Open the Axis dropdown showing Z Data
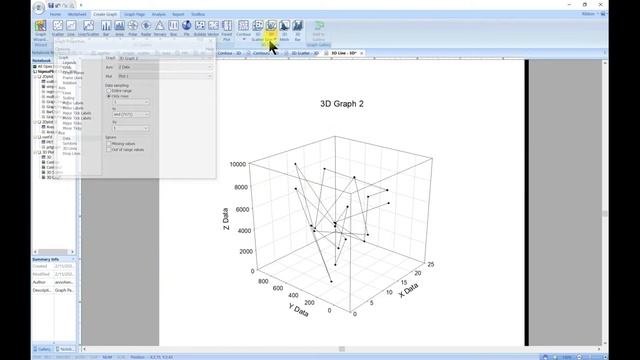The height and width of the screenshot is (360, 640). tap(165, 67)
